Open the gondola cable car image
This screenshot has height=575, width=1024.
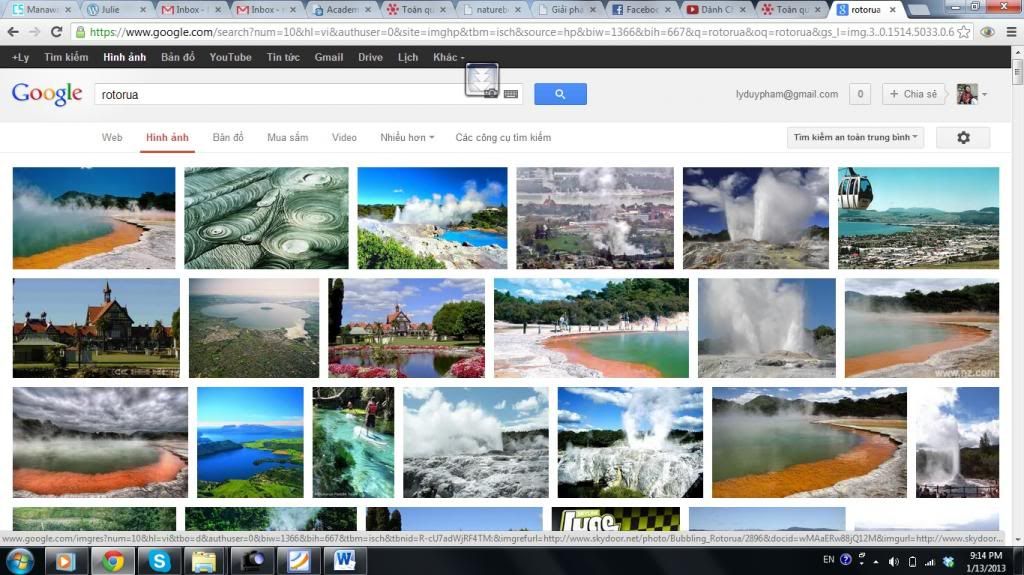tap(918, 218)
